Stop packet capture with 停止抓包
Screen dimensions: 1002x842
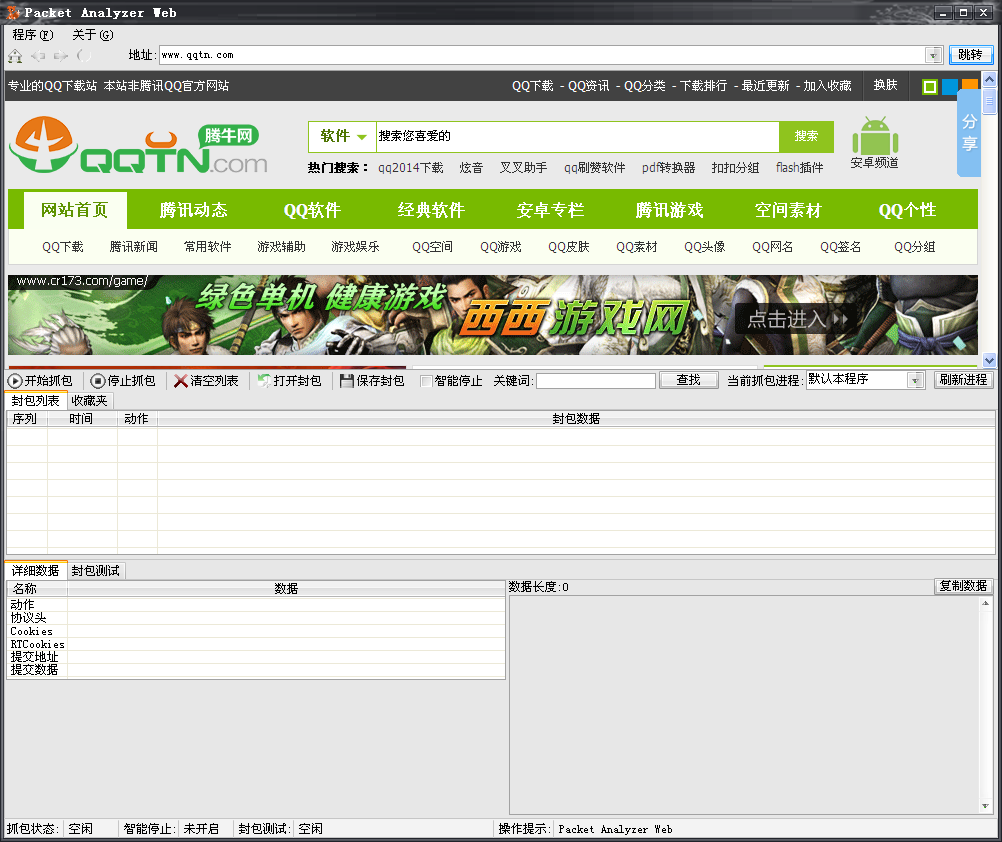coord(123,381)
